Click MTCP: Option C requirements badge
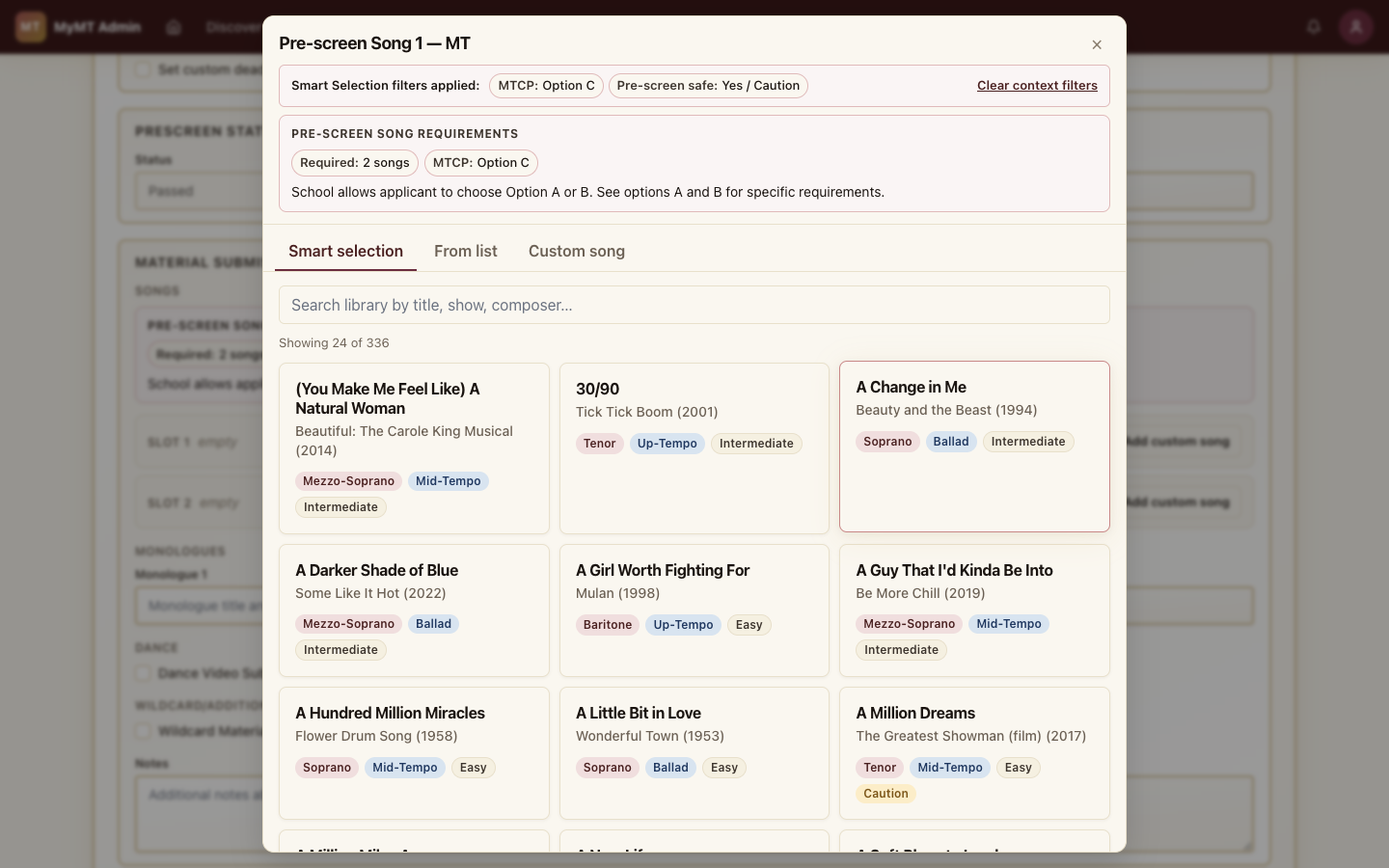Viewport: 1389px width, 868px height. pyautogui.click(x=481, y=163)
